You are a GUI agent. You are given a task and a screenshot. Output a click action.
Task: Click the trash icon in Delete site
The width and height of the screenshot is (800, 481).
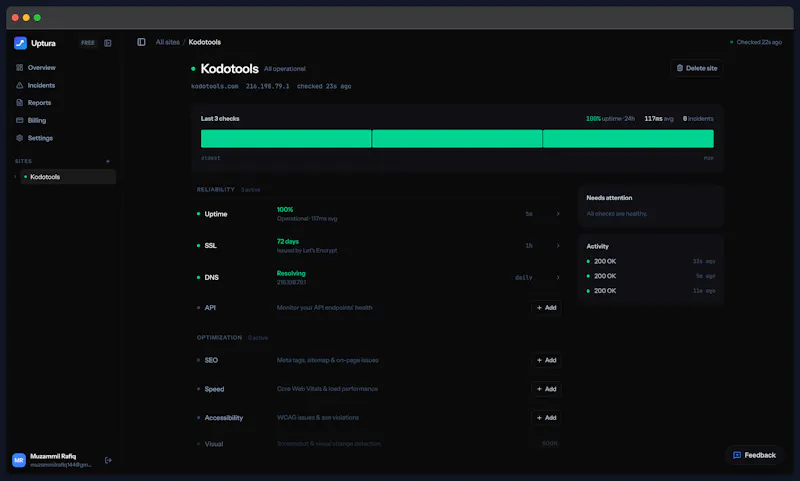click(x=680, y=68)
